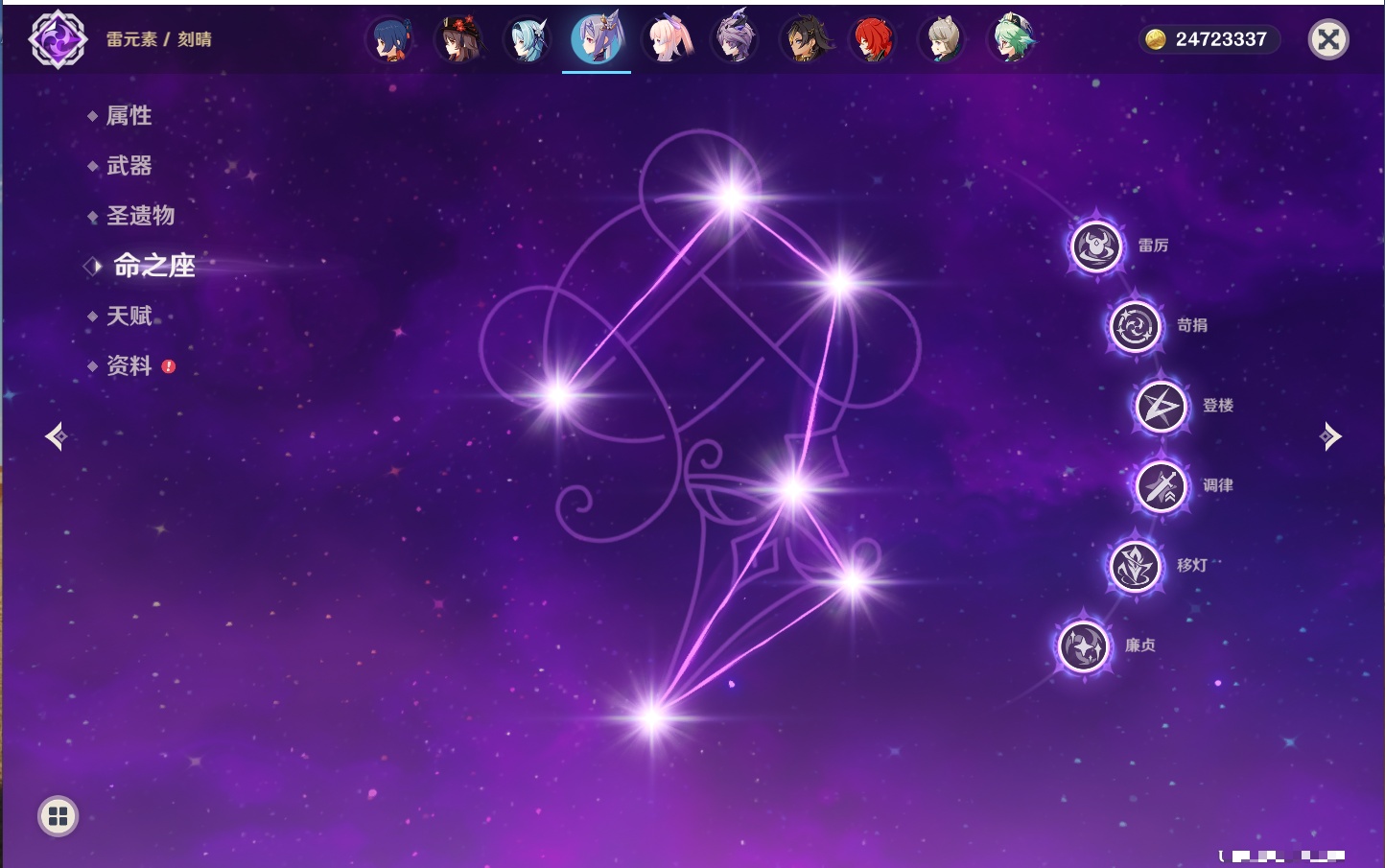Click the 登楼 constellation icon

pos(1161,406)
